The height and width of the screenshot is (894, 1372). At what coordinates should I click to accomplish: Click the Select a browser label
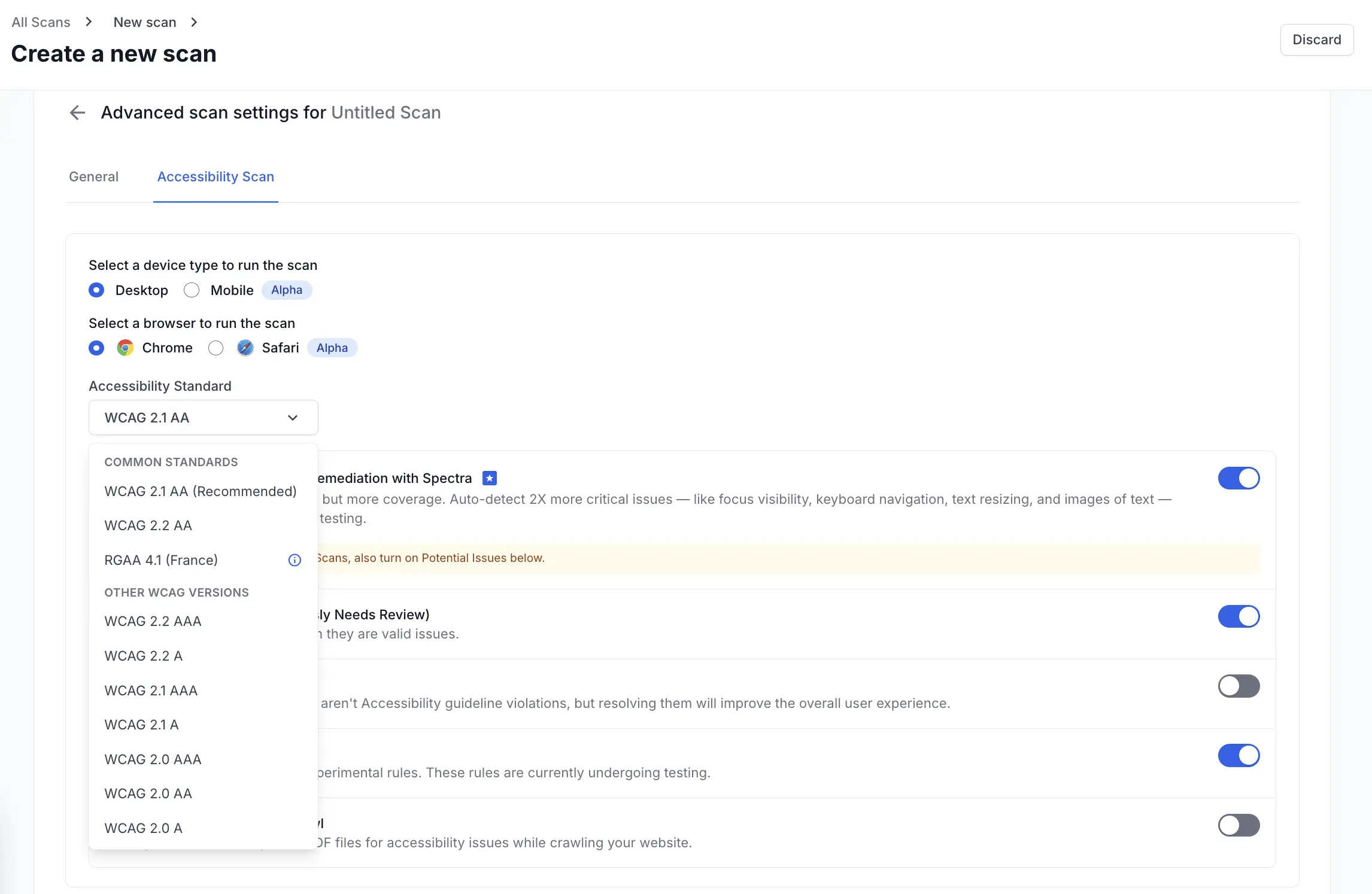192,323
